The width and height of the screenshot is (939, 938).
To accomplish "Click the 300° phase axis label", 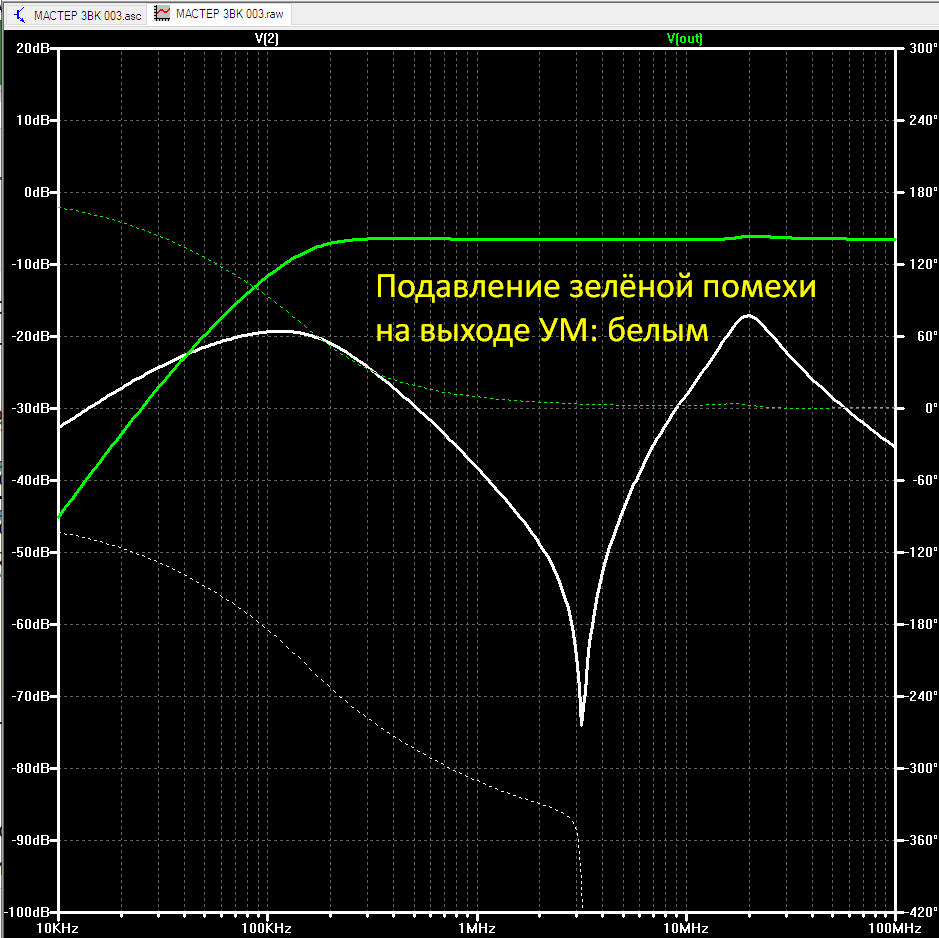I will click(923, 48).
